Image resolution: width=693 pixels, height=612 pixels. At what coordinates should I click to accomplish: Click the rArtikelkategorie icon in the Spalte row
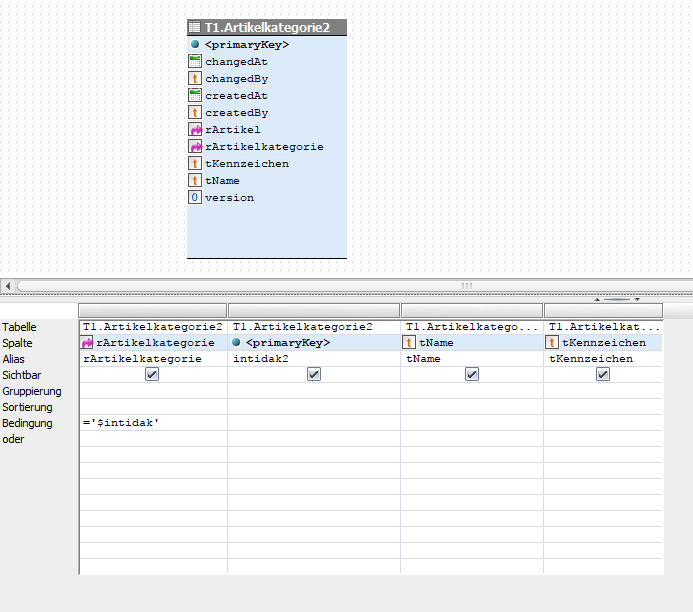88,343
